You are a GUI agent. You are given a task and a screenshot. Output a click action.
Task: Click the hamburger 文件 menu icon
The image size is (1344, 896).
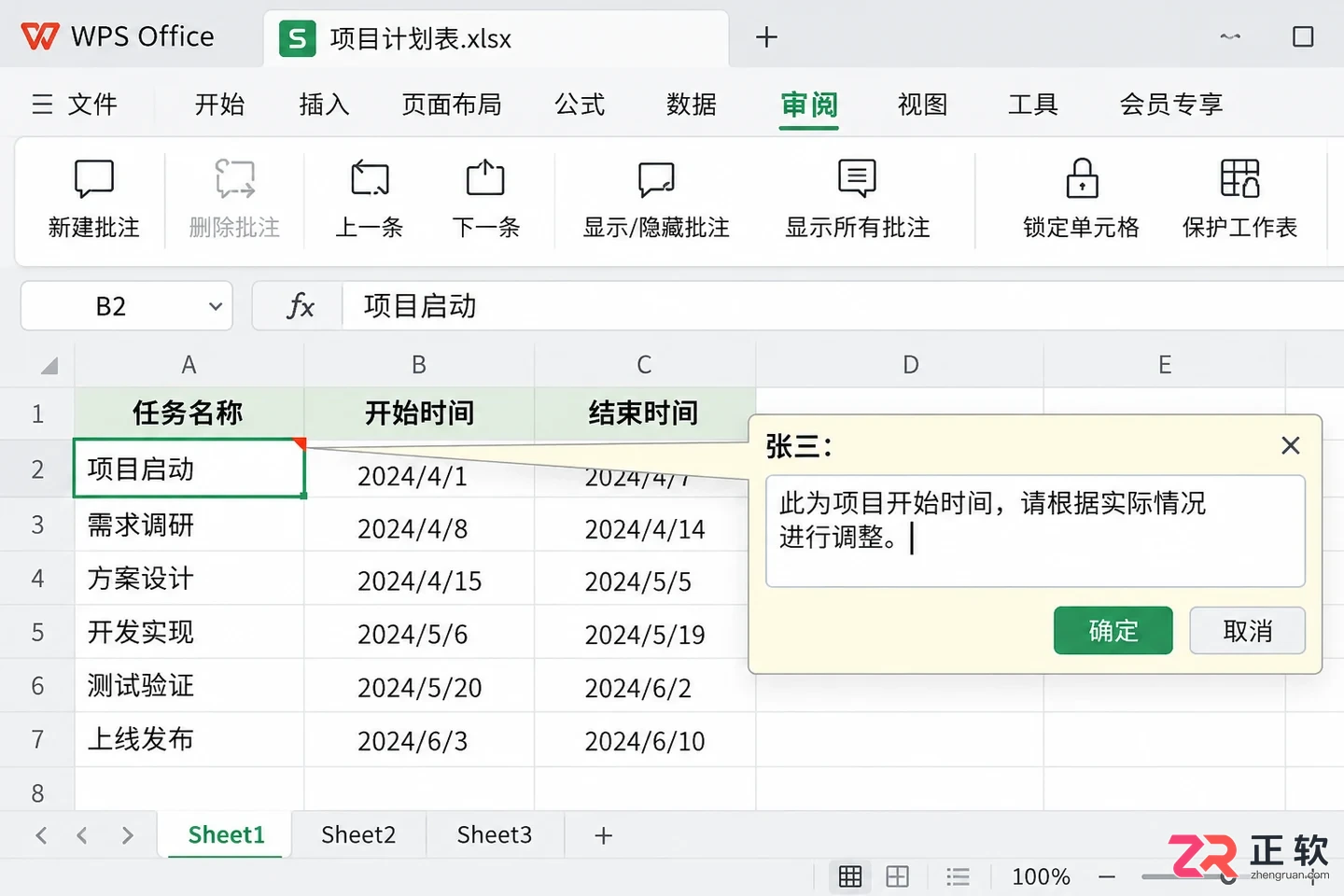(42, 104)
